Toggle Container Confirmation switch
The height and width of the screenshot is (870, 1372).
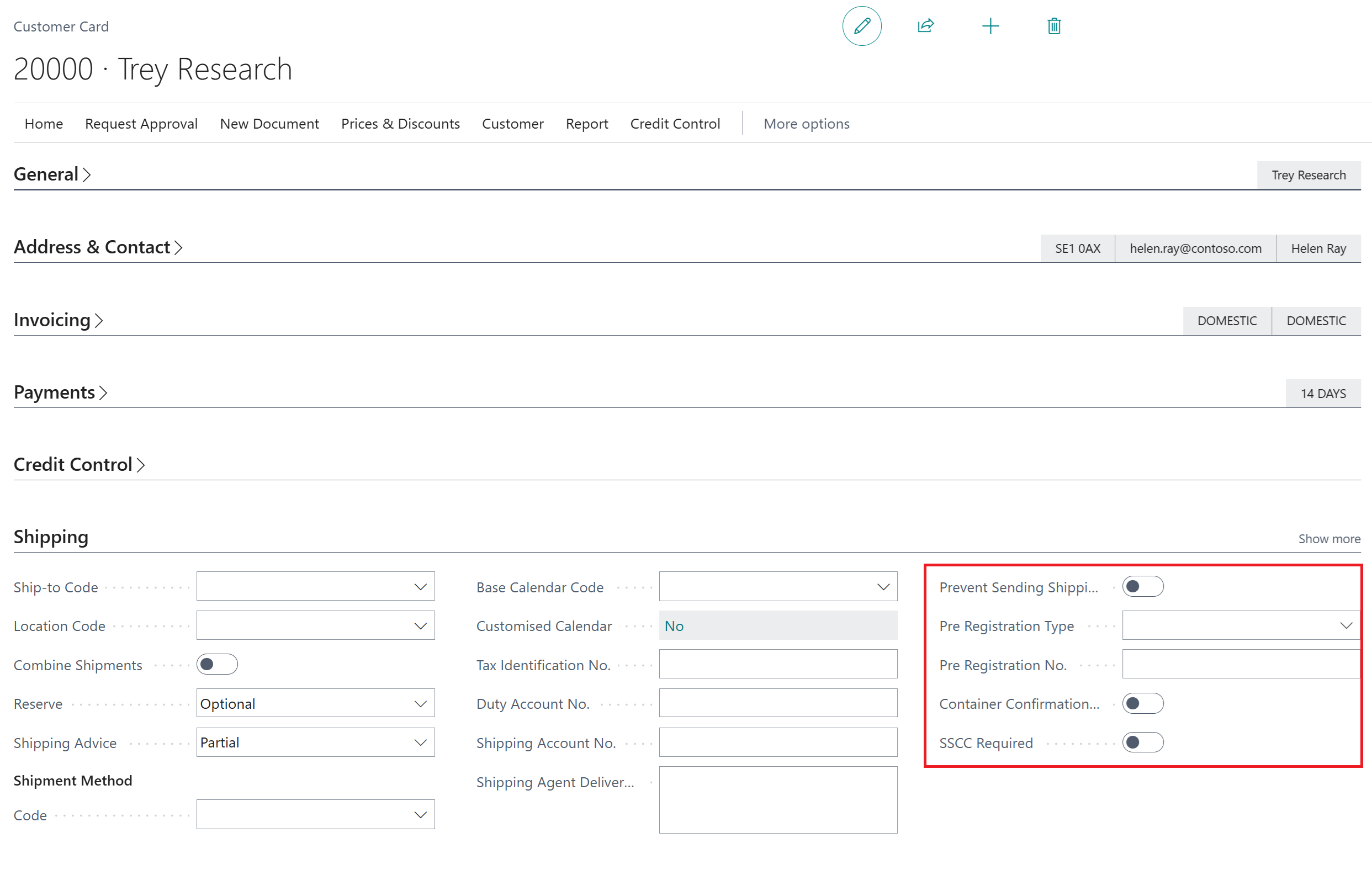click(1142, 704)
